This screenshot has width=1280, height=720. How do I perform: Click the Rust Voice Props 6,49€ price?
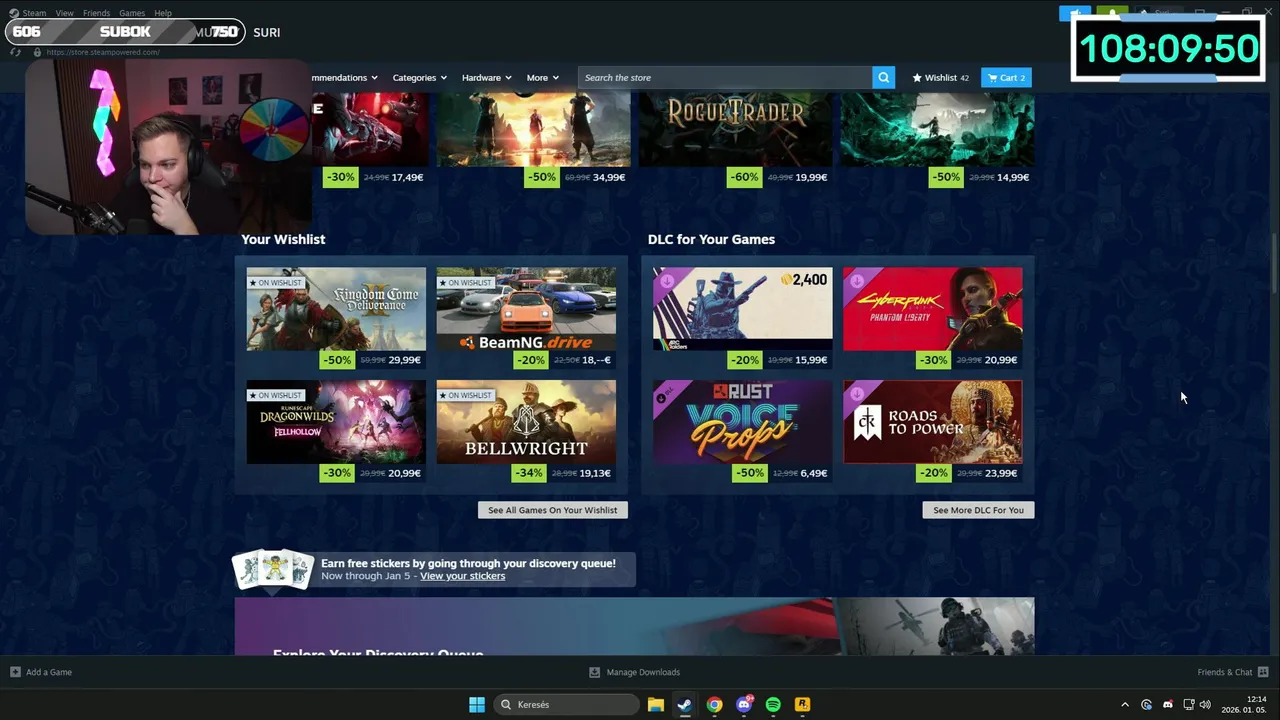[814, 473]
